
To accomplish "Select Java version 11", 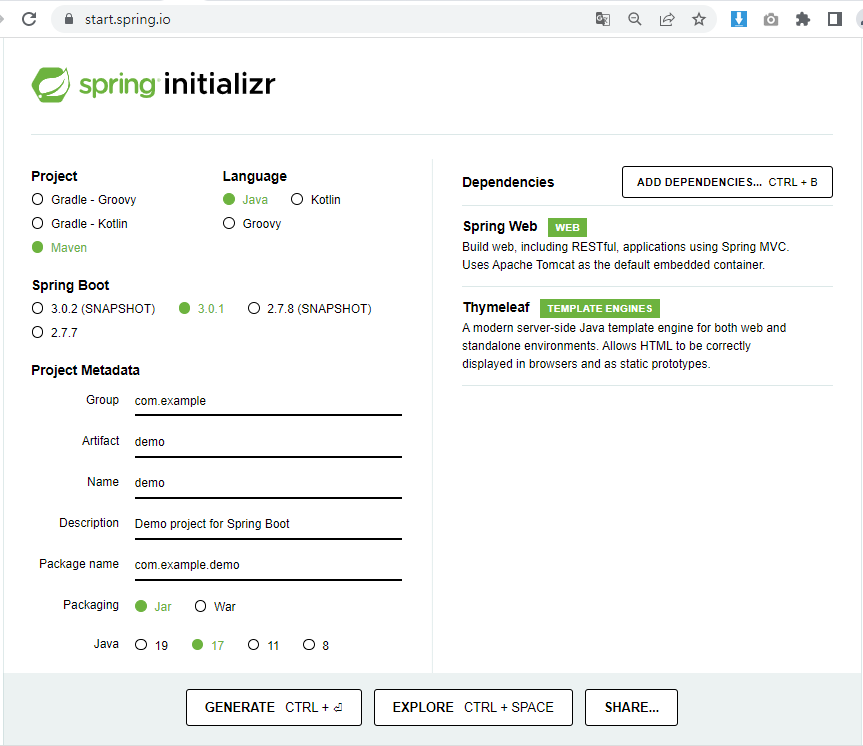I will 264,645.
